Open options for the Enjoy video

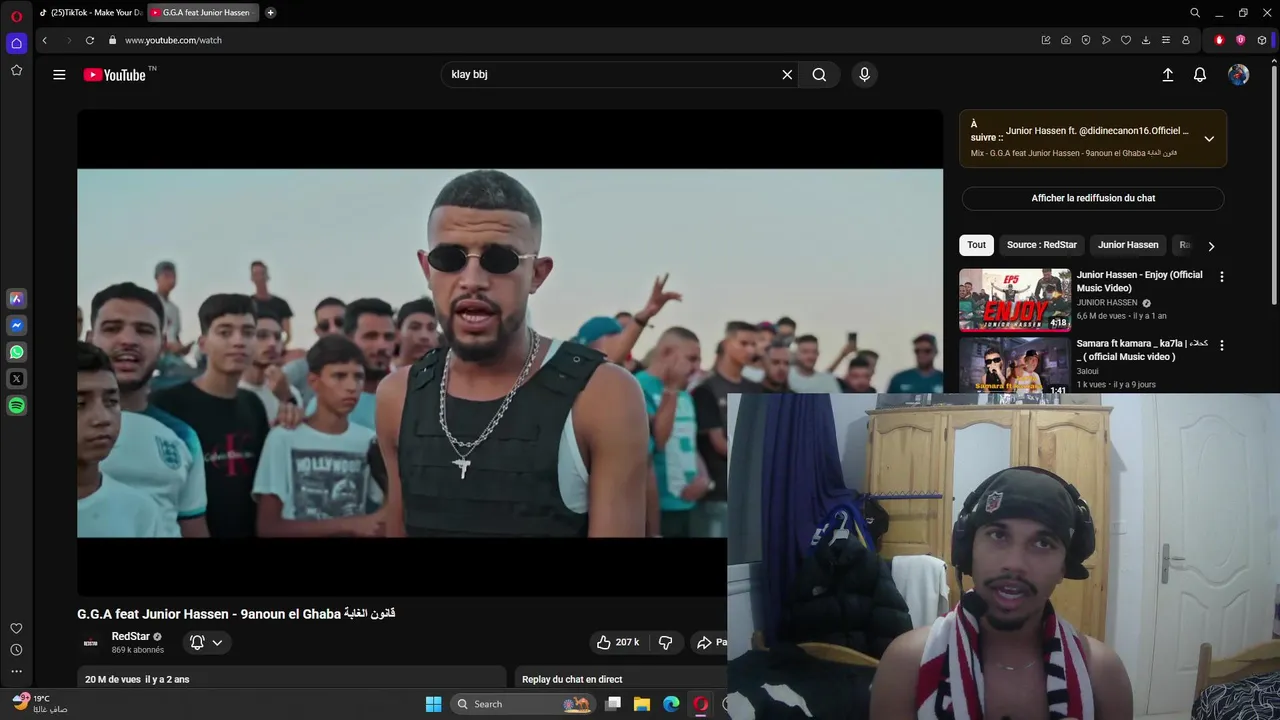[1221, 277]
